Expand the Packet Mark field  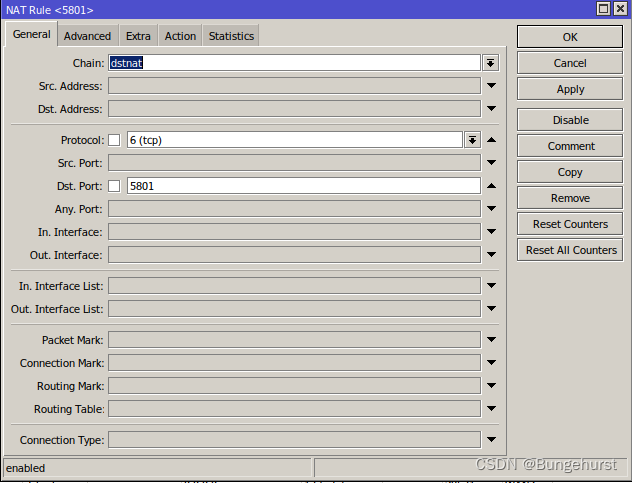(x=491, y=339)
